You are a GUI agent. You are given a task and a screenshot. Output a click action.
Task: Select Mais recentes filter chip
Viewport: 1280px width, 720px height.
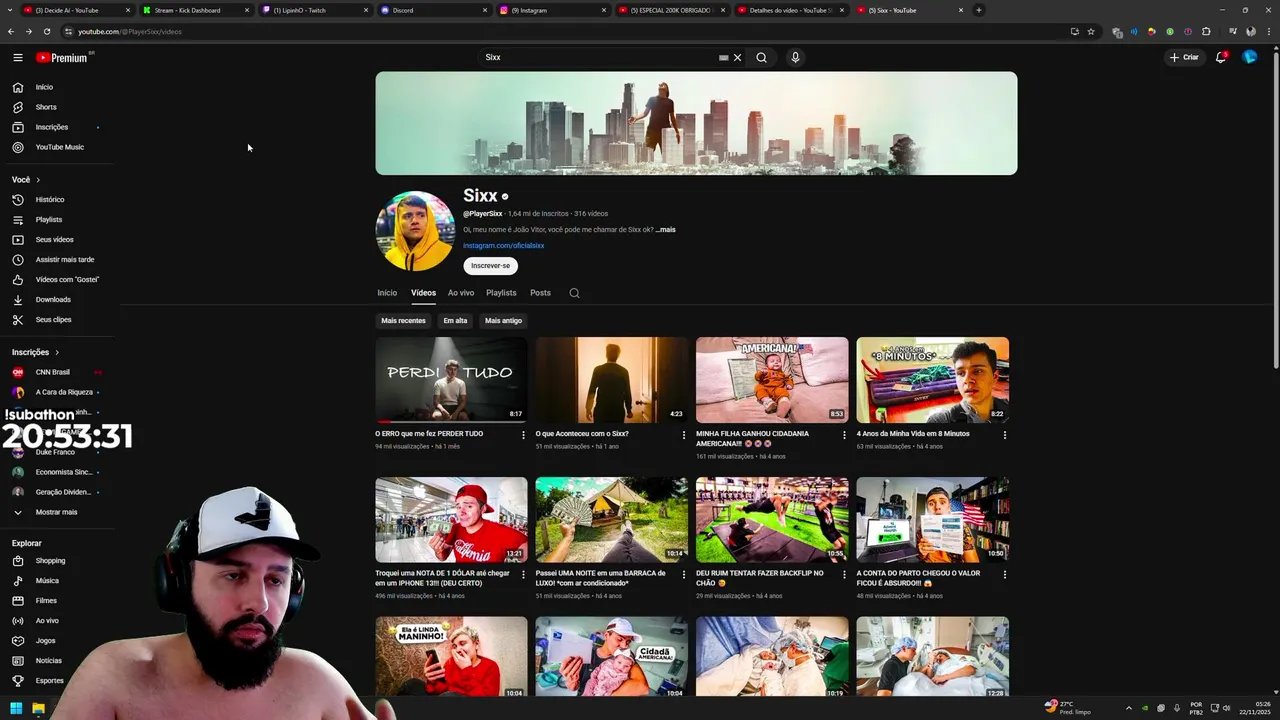403,321
